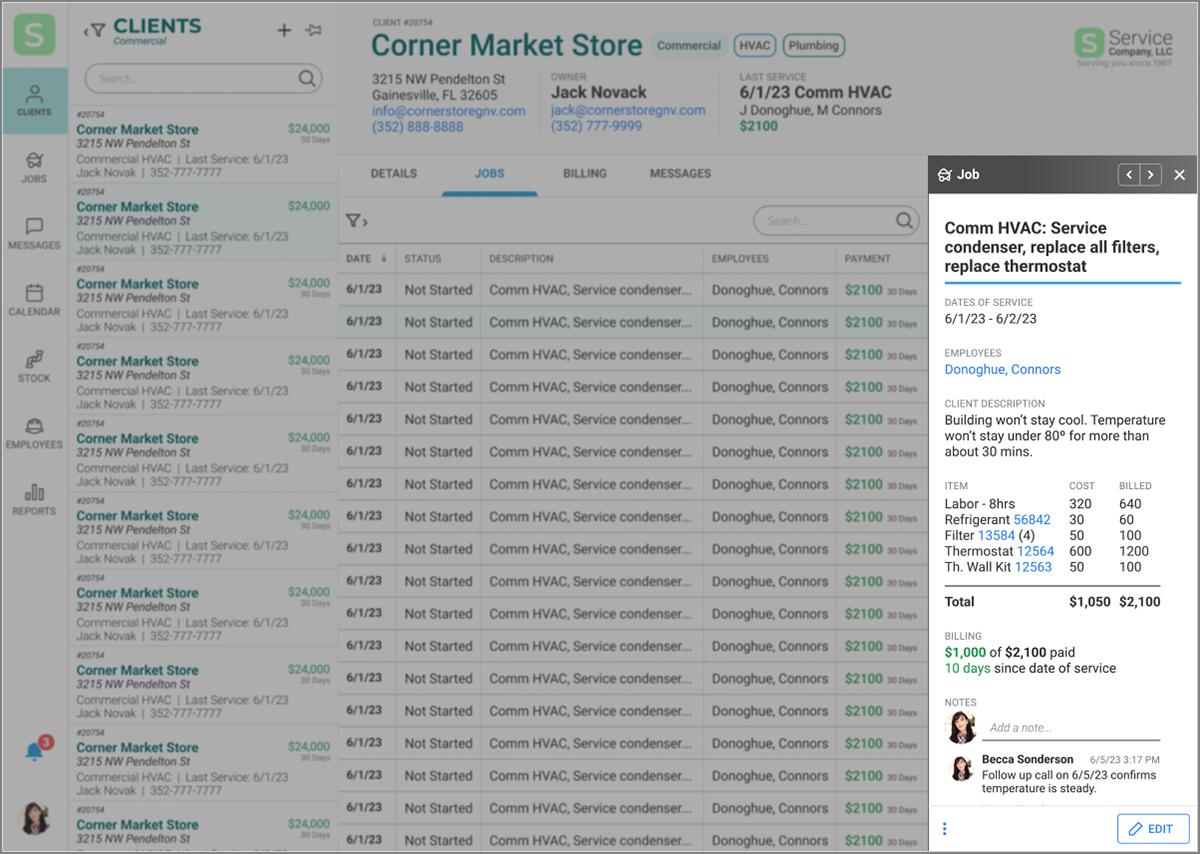Open more options at Job panel bottom
The image size is (1200, 854).
coord(945,829)
